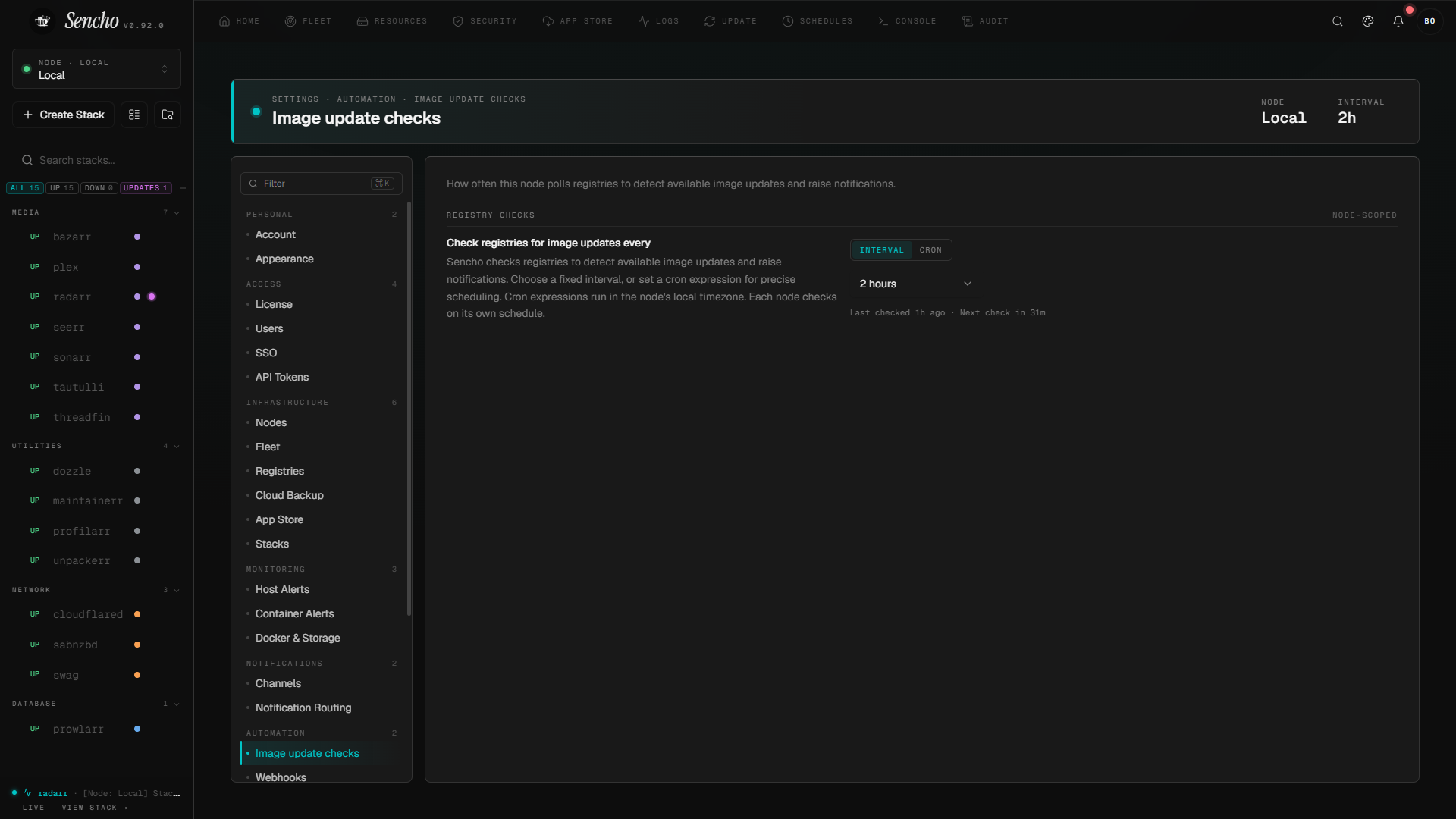Click the Search stacks field
Image resolution: width=1456 pixels, height=819 pixels.
click(96, 160)
